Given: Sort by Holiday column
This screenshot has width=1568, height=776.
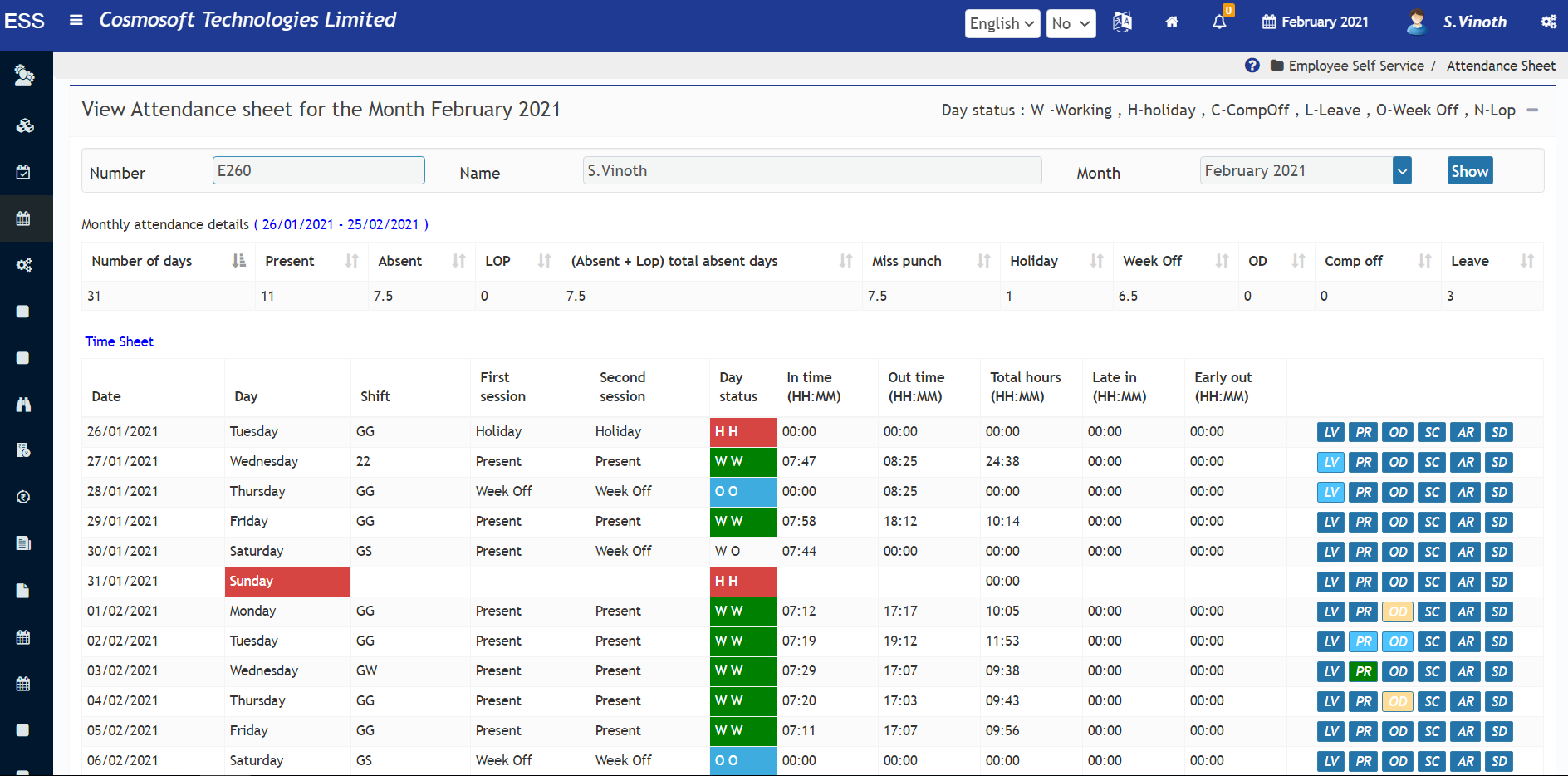Looking at the screenshot, I should click(1057, 261).
